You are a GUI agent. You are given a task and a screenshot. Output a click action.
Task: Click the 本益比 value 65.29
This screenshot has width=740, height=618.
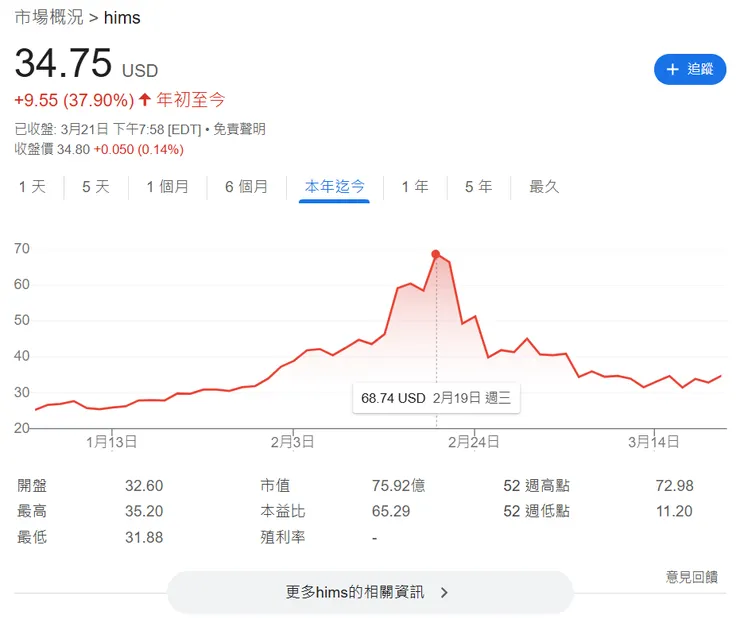[391, 511]
